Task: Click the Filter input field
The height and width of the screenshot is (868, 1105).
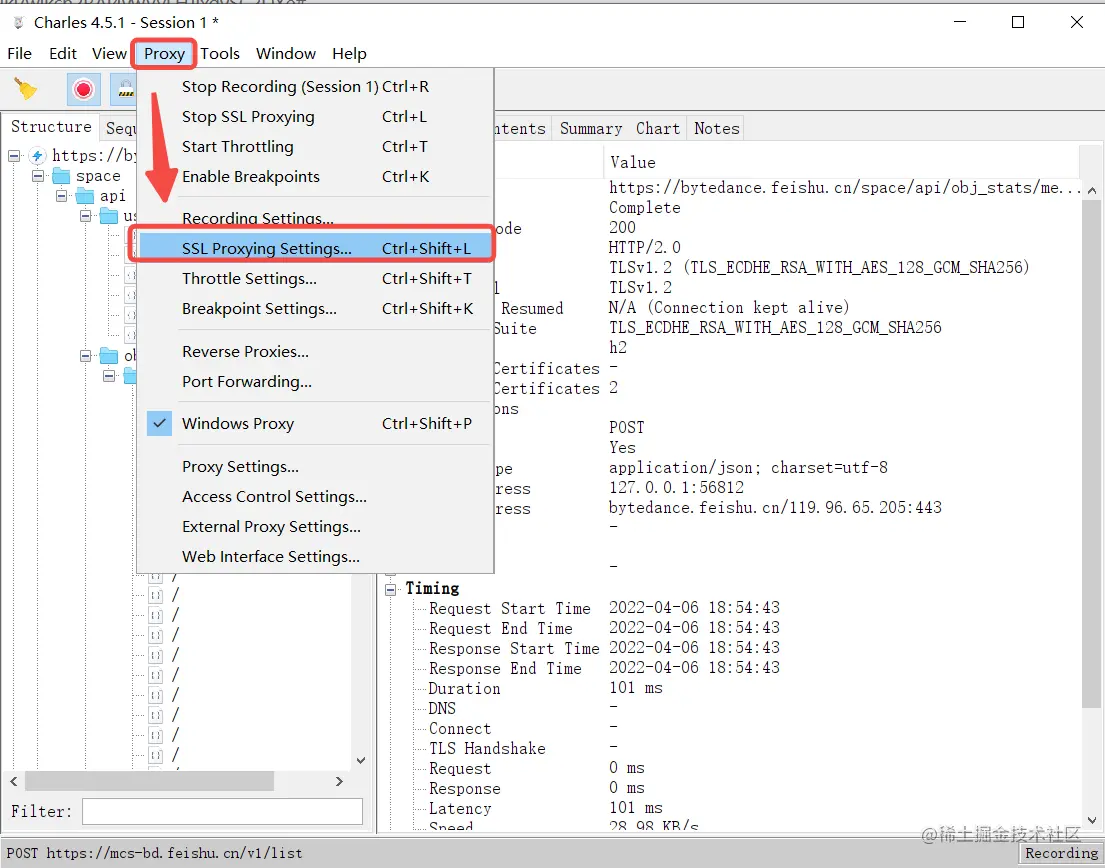Action: pos(222,812)
